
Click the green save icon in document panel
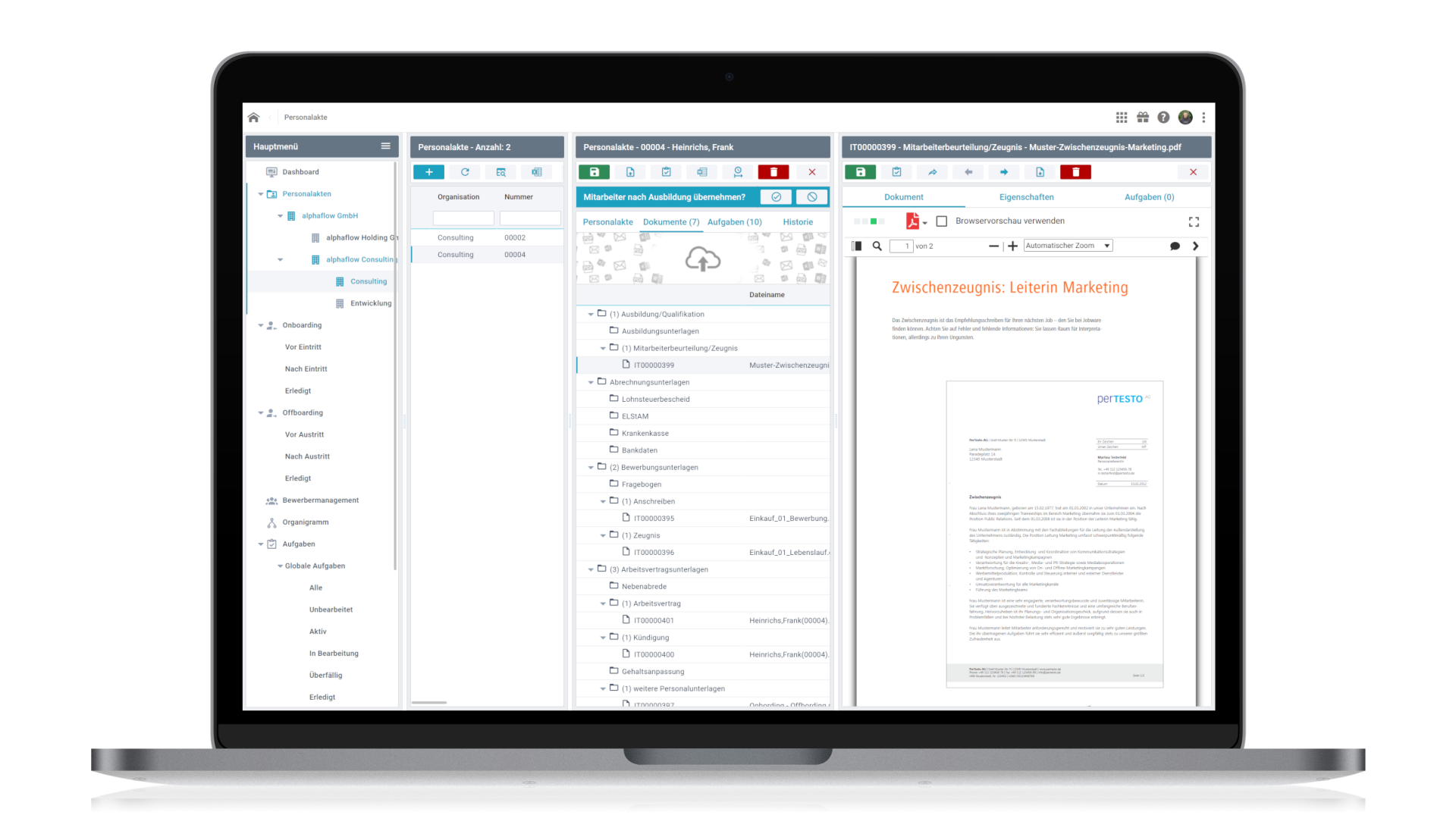(860, 172)
